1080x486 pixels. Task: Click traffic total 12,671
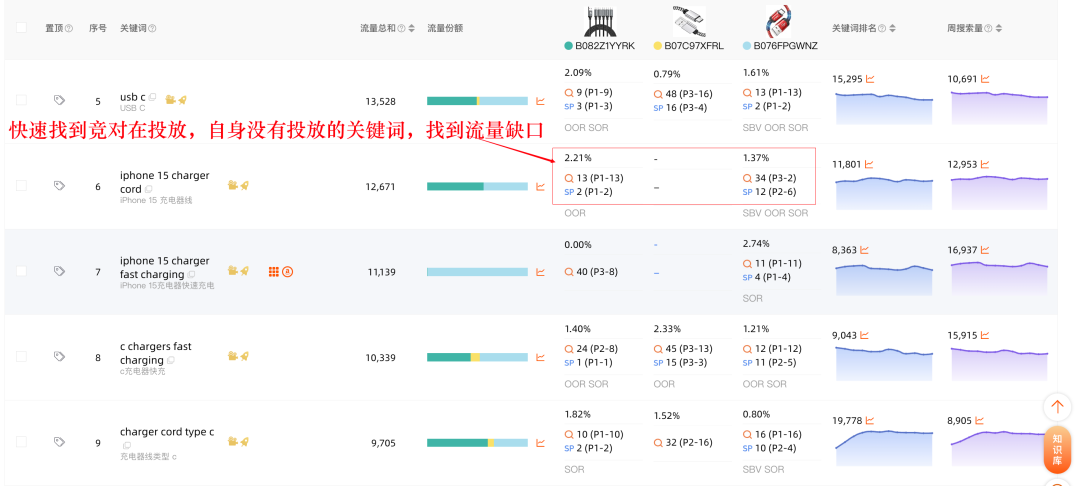point(380,187)
